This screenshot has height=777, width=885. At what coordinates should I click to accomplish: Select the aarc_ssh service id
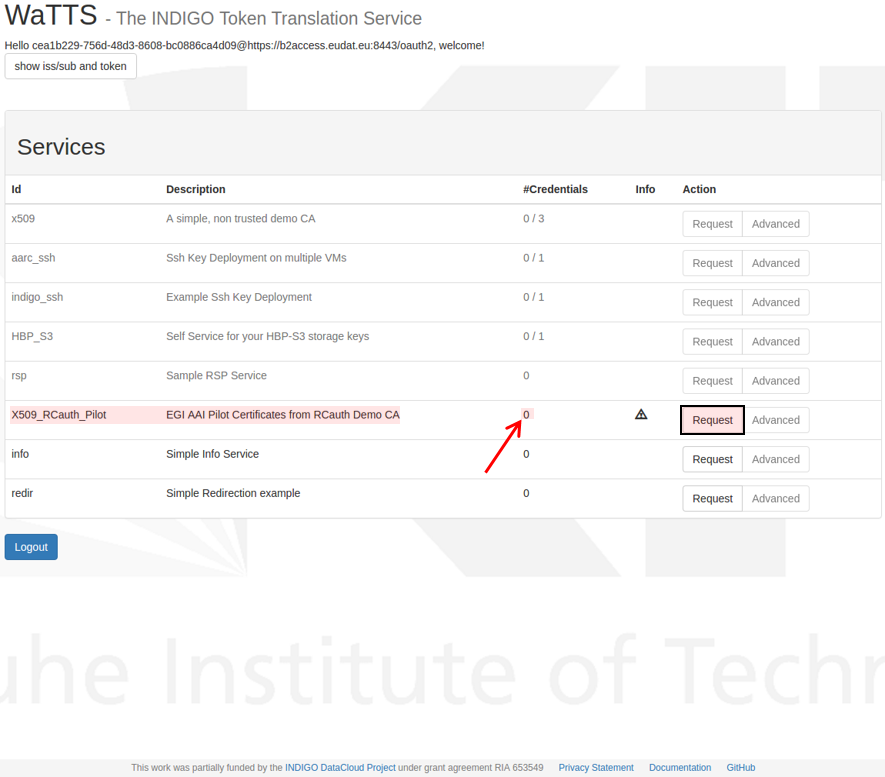(33, 258)
